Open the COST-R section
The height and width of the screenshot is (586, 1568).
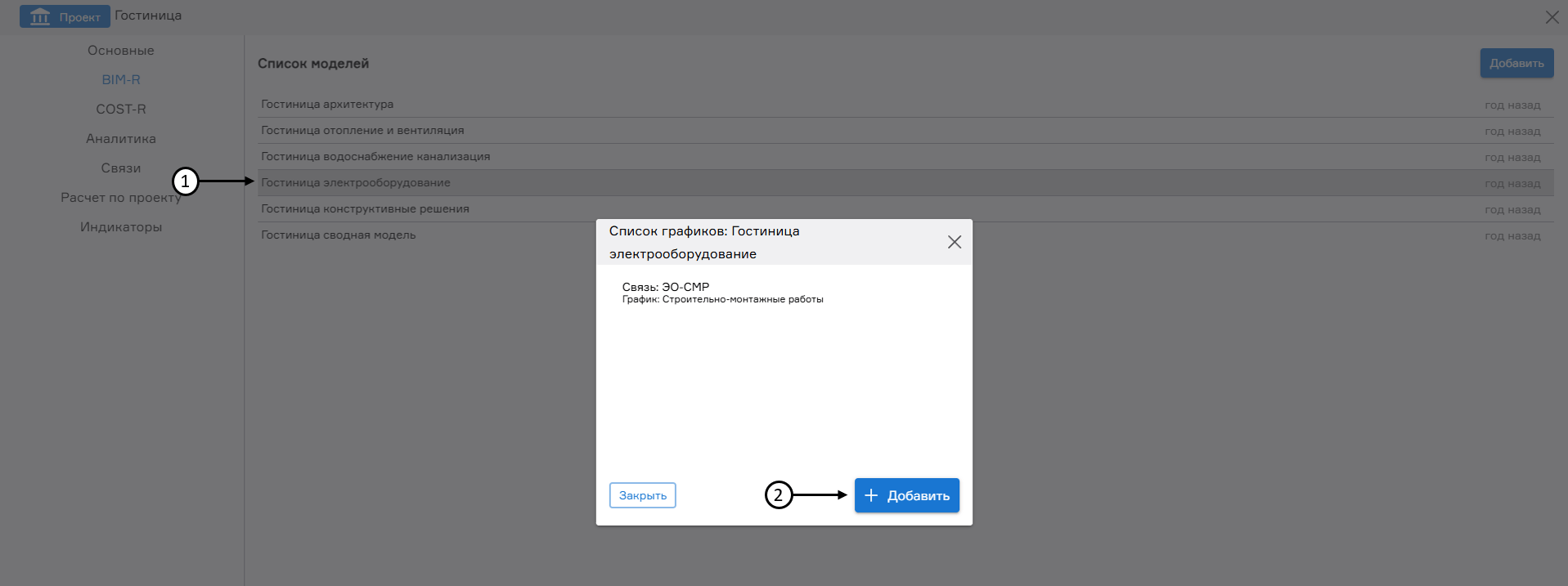click(x=121, y=110)
